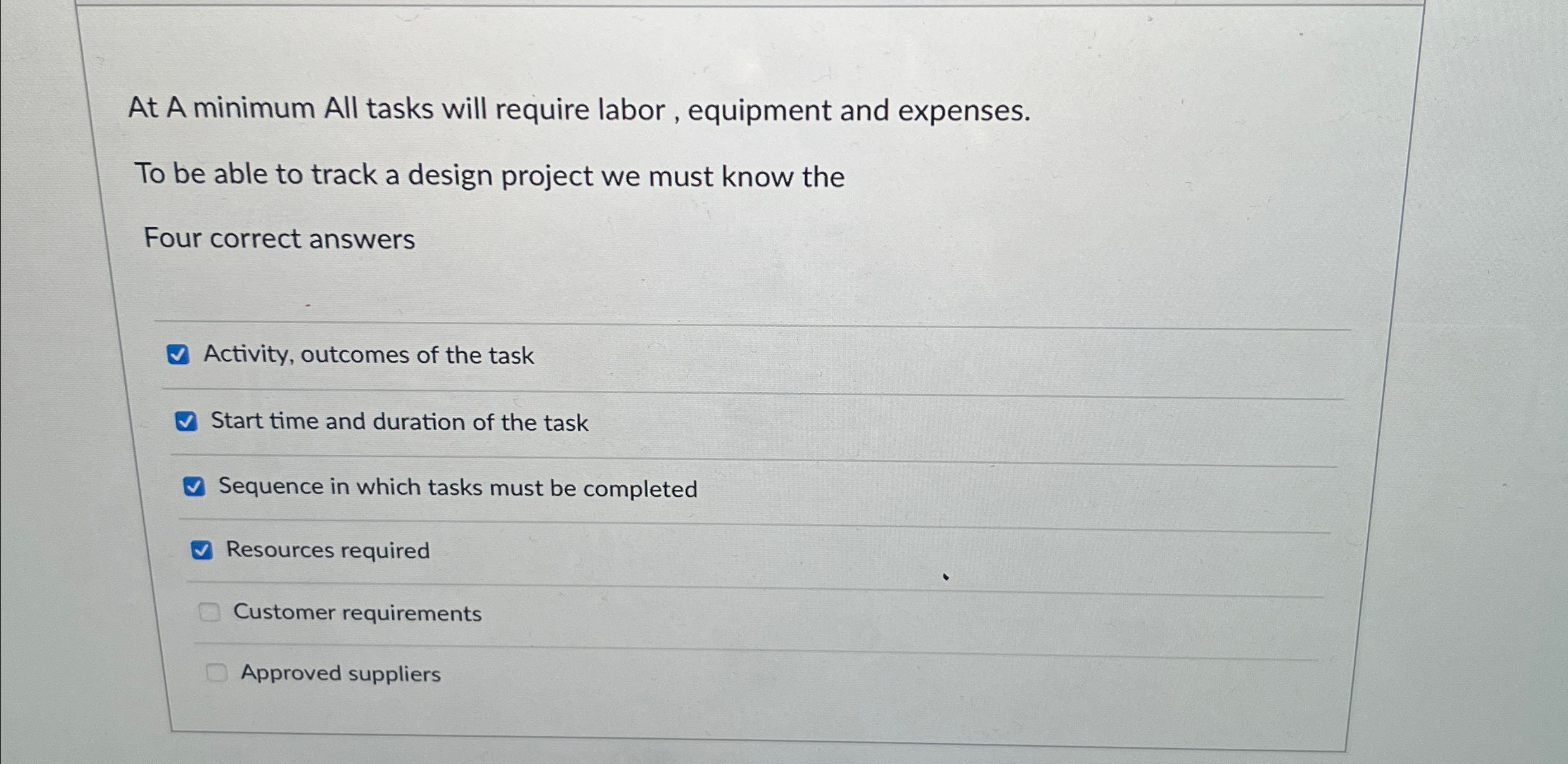The height and width of the screenshot is (764, 1568).
Task: Click the checked box beside 'Resources required'
Action: pos(201,551)
